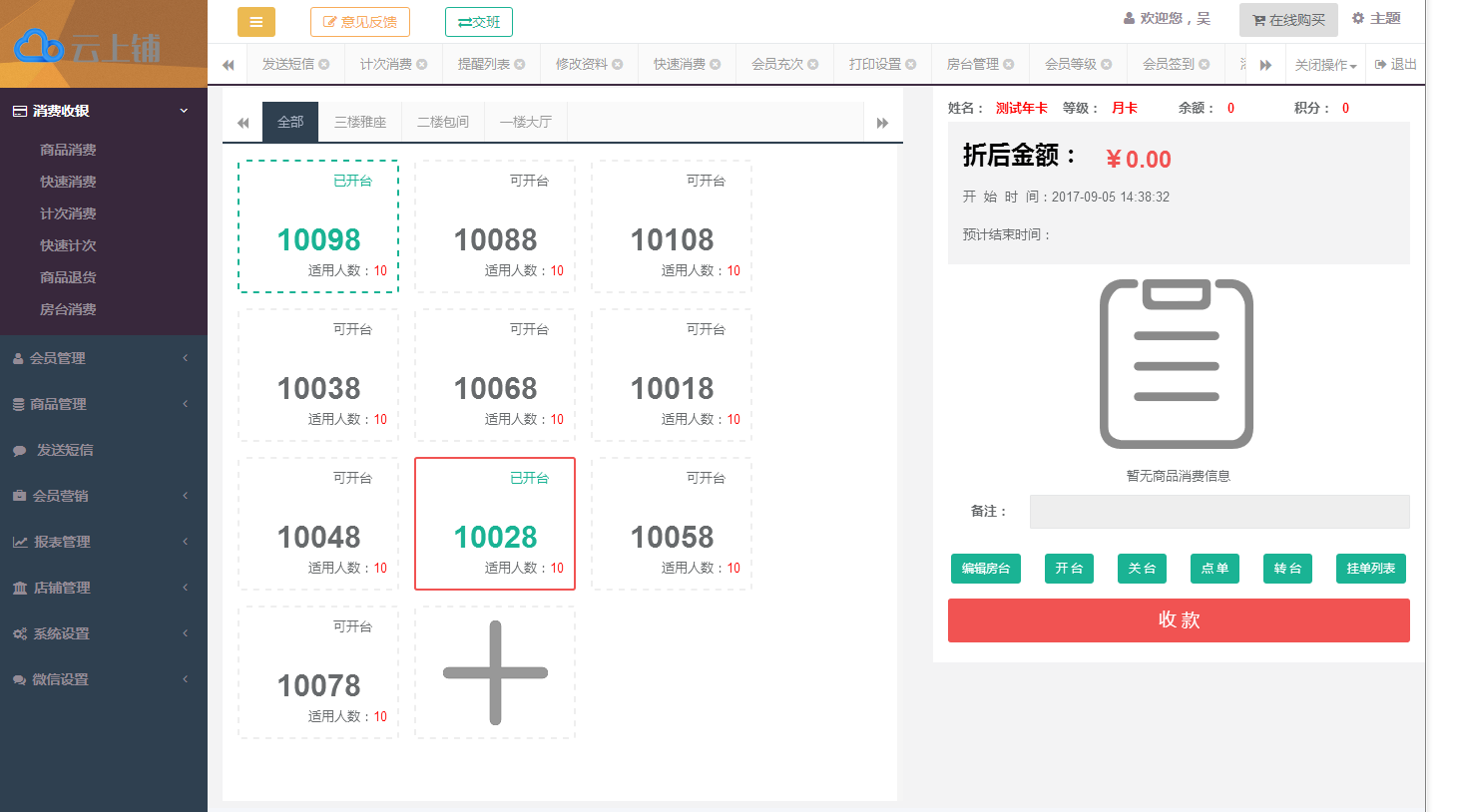Click the 云上铺 cloud logo
The image size is (1457, 812).
tap(88, 47)
